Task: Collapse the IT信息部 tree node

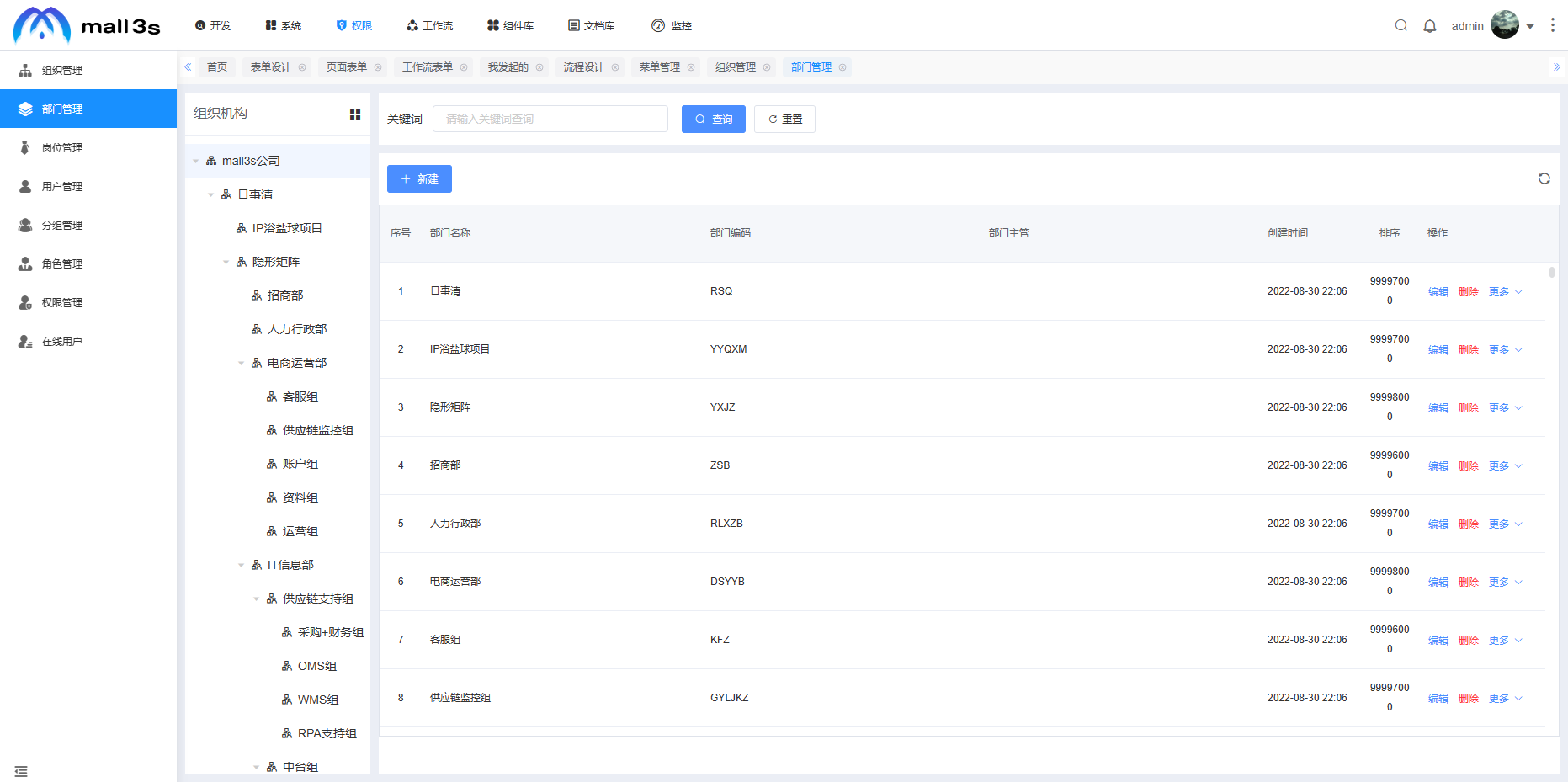Action: click(x=241, y=565)
